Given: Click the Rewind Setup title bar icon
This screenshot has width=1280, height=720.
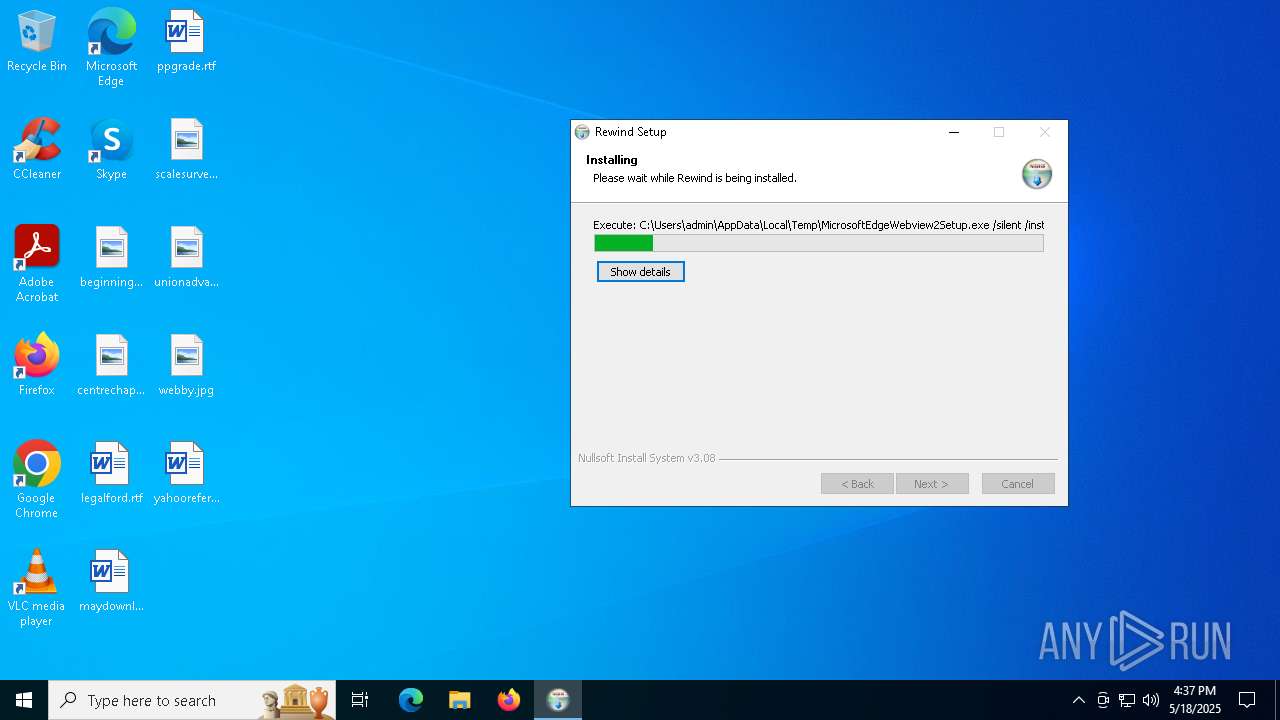Looking at the screenshot, I should pos(582,132).
